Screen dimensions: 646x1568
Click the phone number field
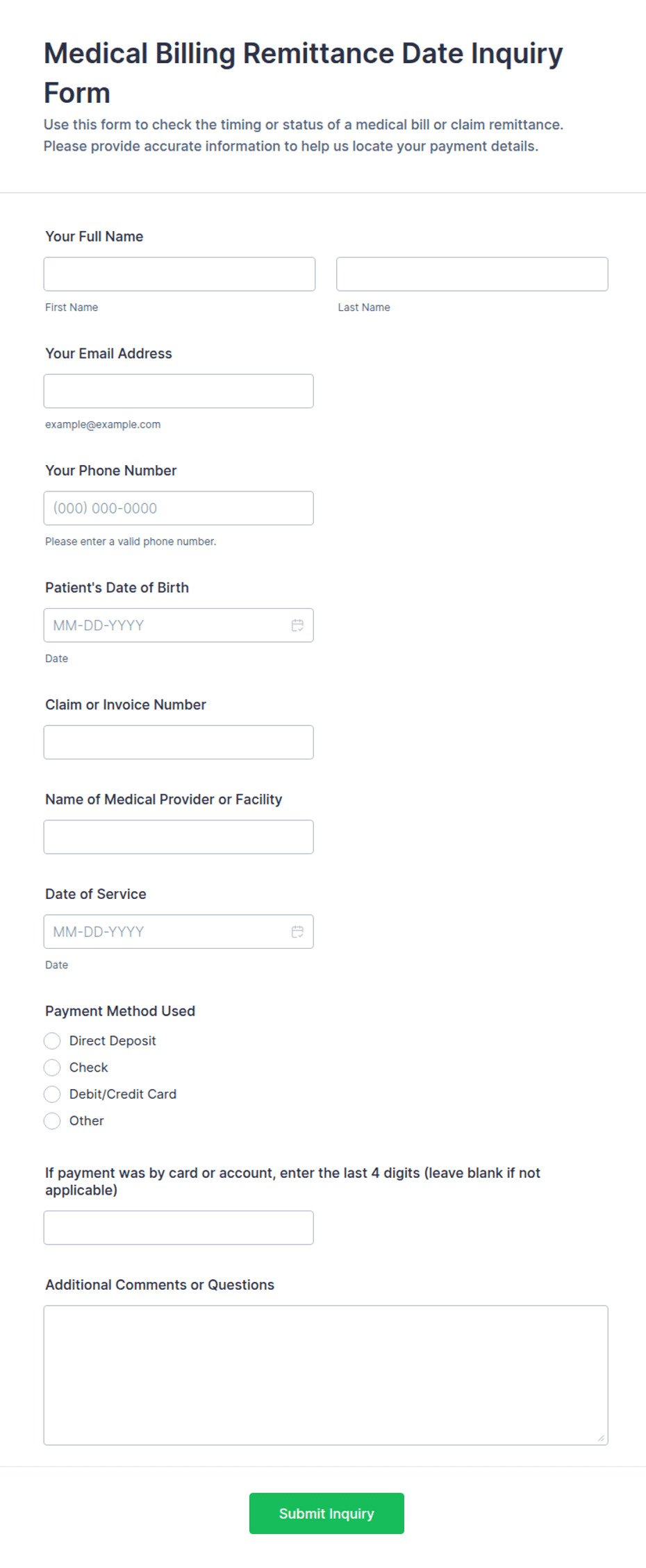point(179,508)
